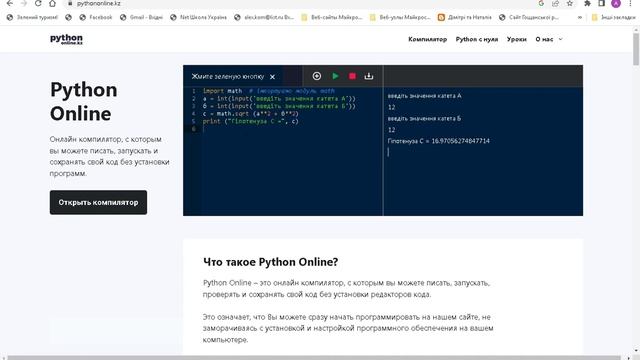
Task: Click the horizontal page scrollbar
Action: [313, 358]
